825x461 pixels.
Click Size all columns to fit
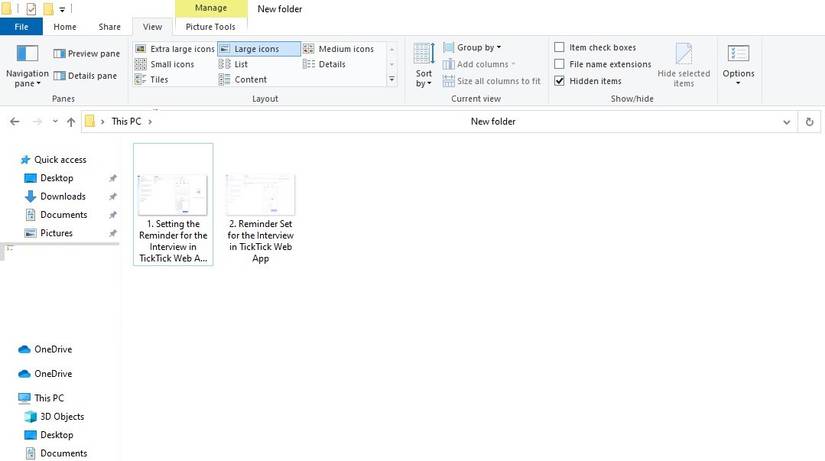click(491, 81)
